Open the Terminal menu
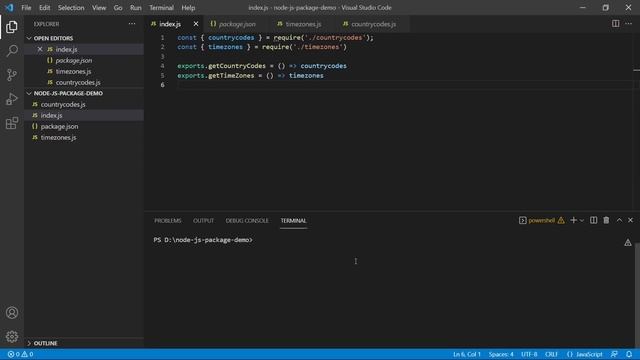 161,7
